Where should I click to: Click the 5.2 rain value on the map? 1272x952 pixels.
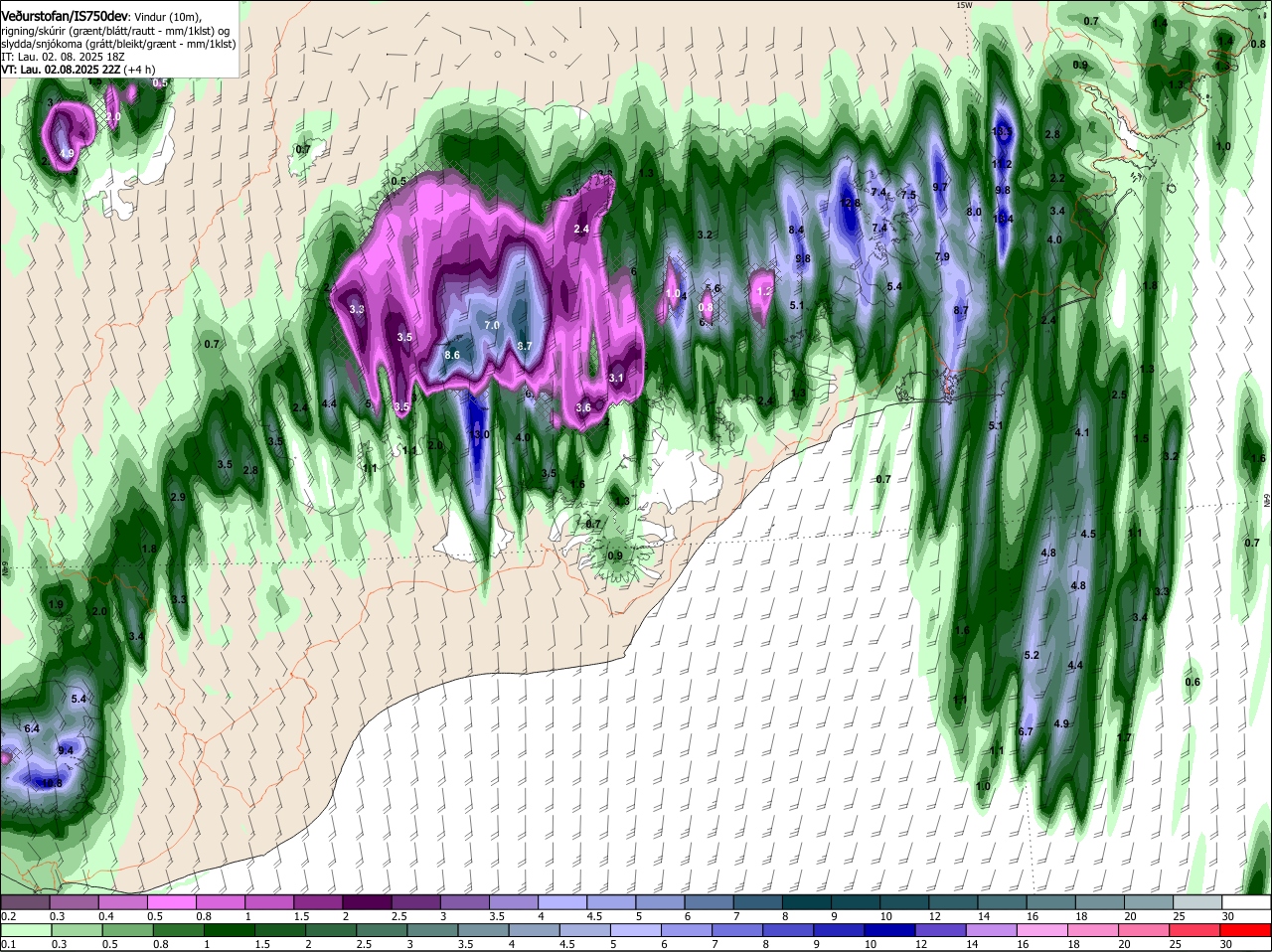click(1032, 655)
